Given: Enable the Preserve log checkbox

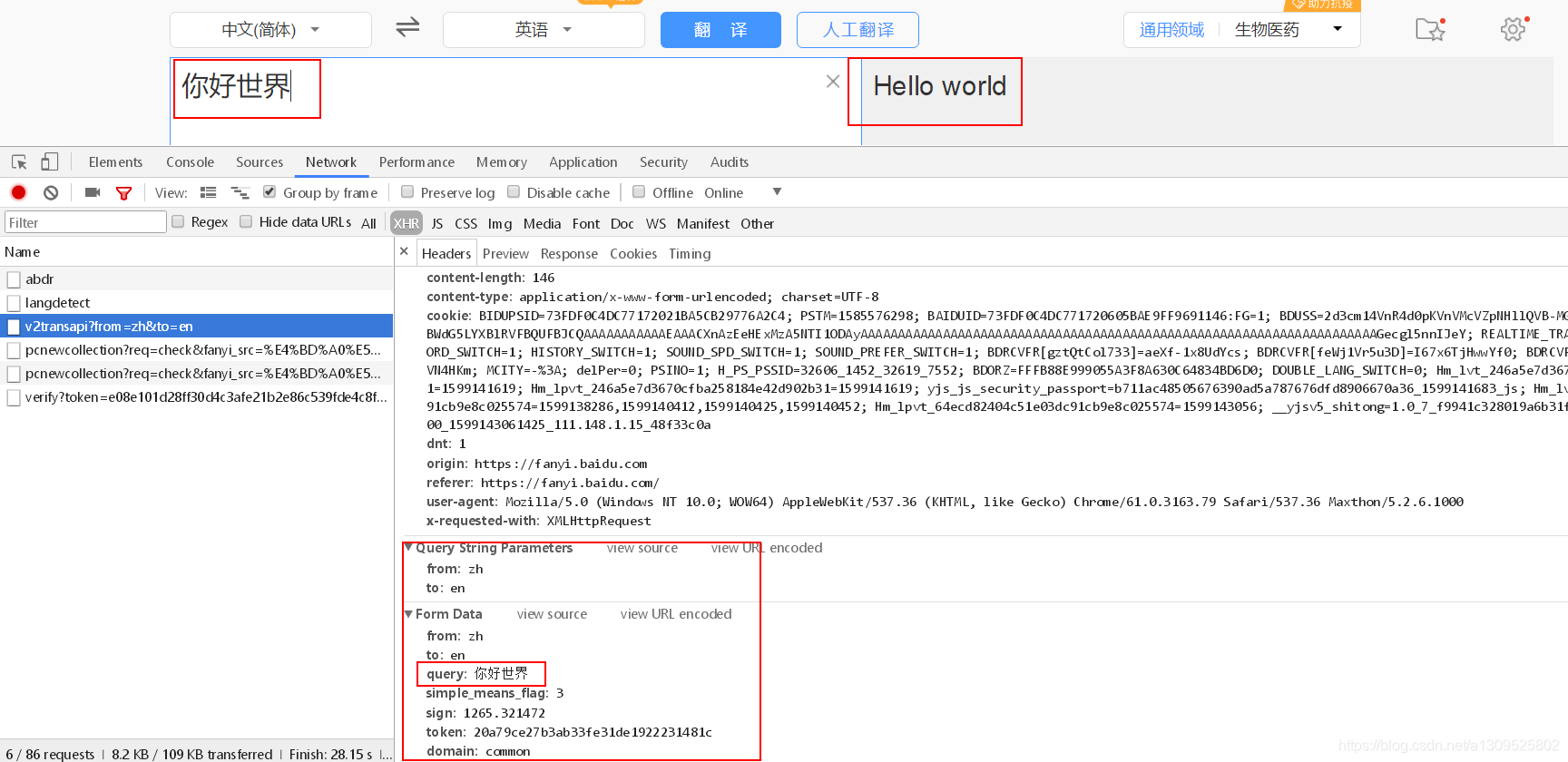Looking at the screenshot, I should (x=407, y=191).
